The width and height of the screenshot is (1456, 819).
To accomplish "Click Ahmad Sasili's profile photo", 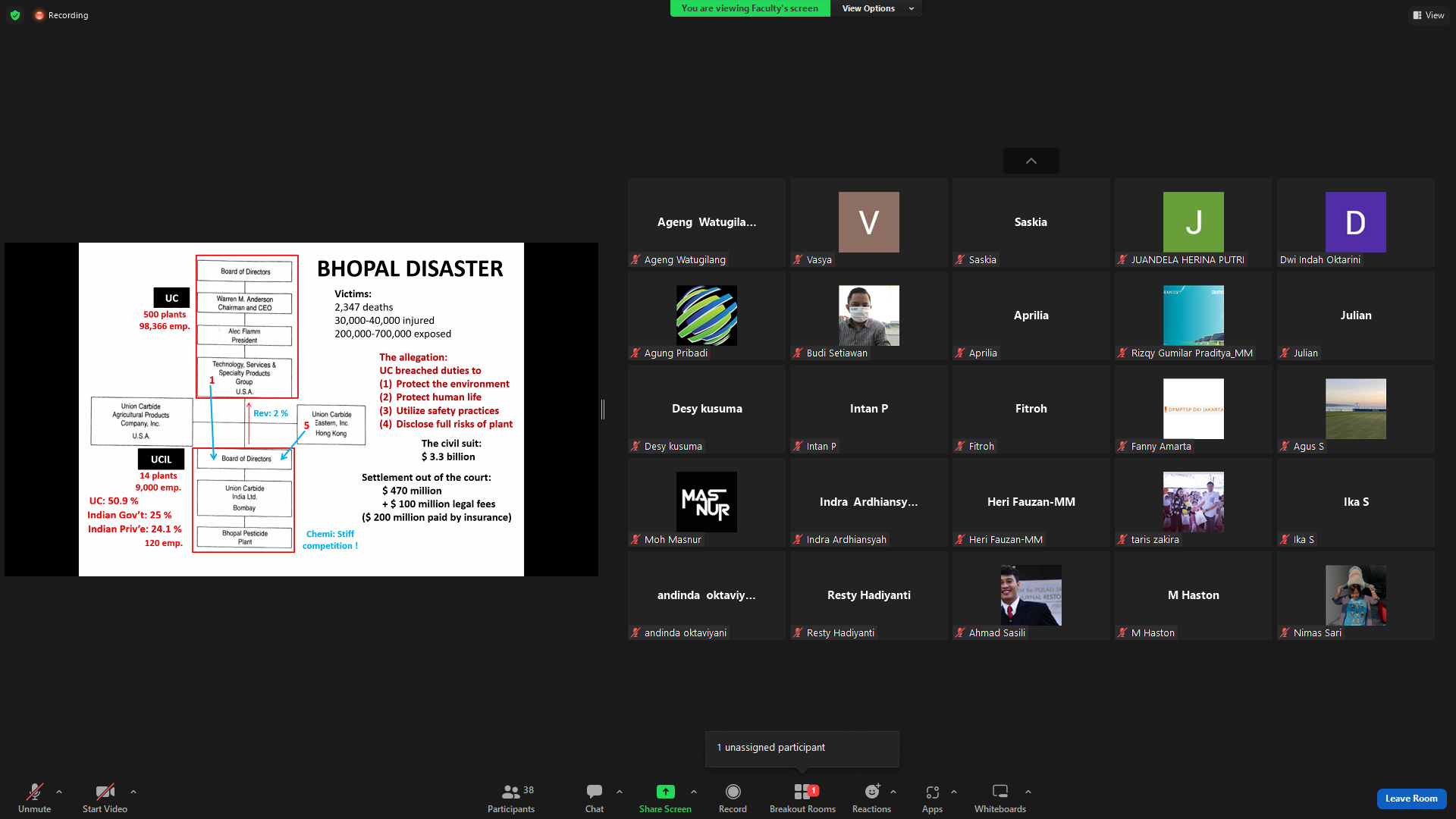I will click(1031, 595).
